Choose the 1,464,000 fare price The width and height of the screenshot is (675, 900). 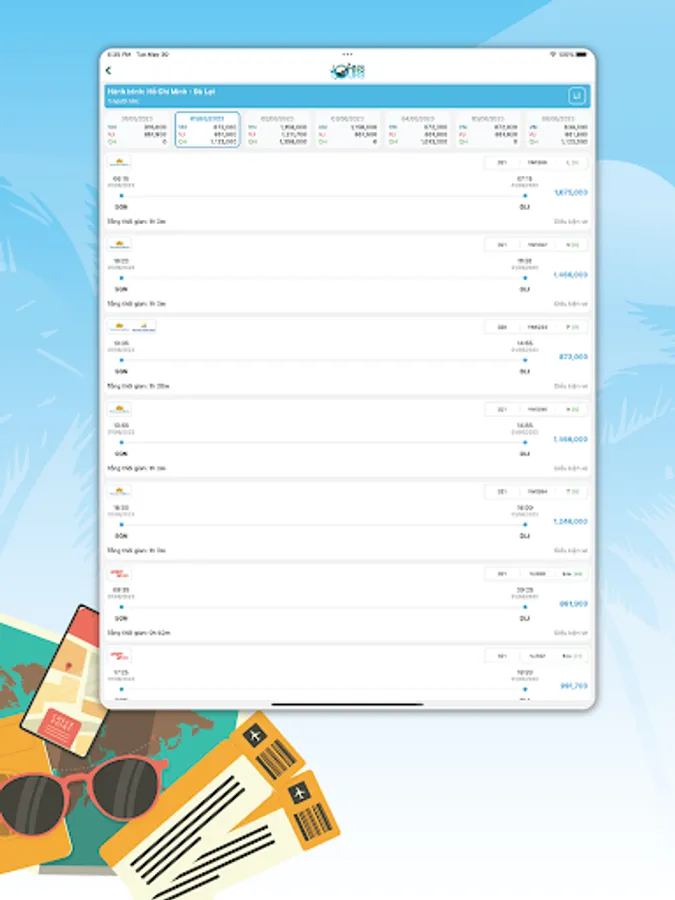571,275
